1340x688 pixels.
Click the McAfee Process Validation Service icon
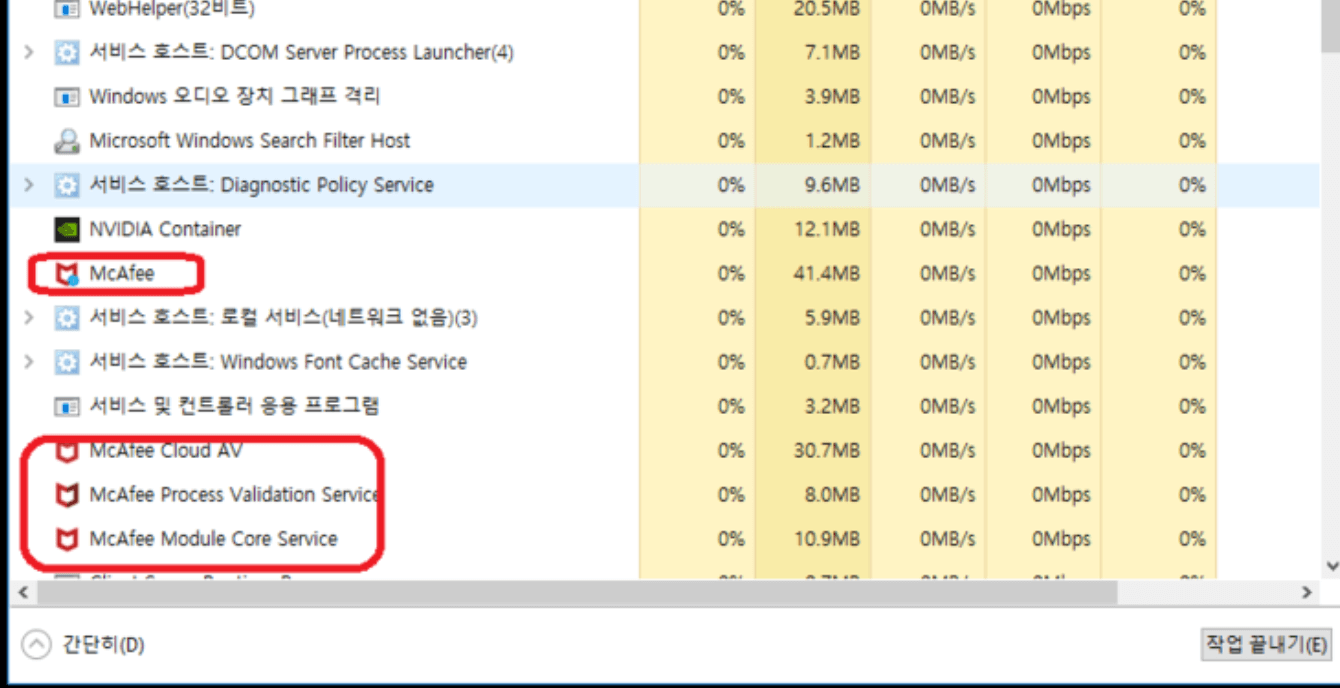coord(66,495)
